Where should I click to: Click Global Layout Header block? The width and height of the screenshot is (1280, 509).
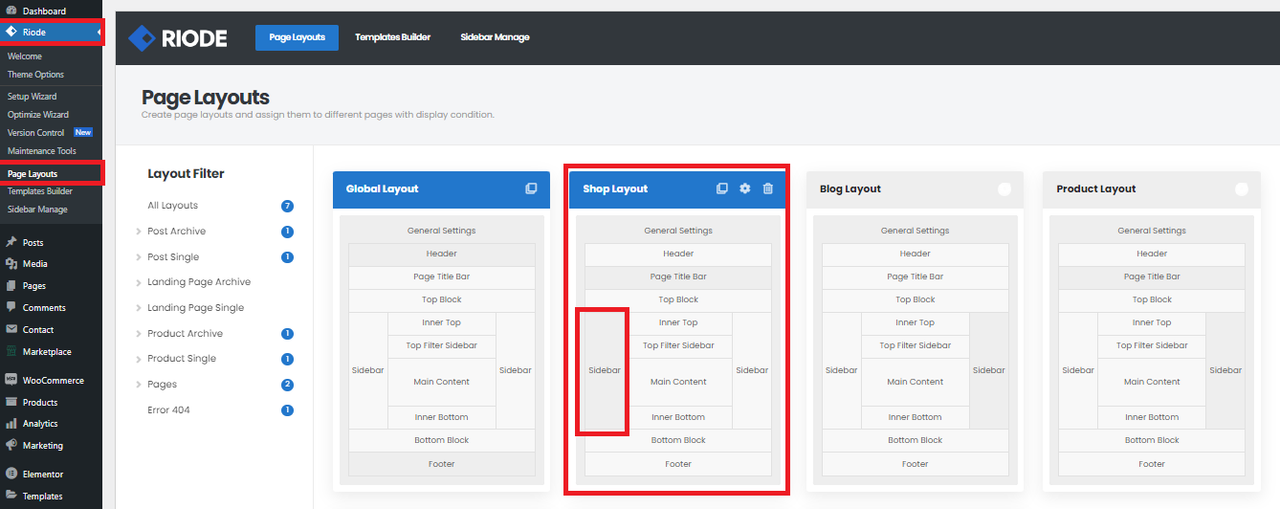pos(442,254)
